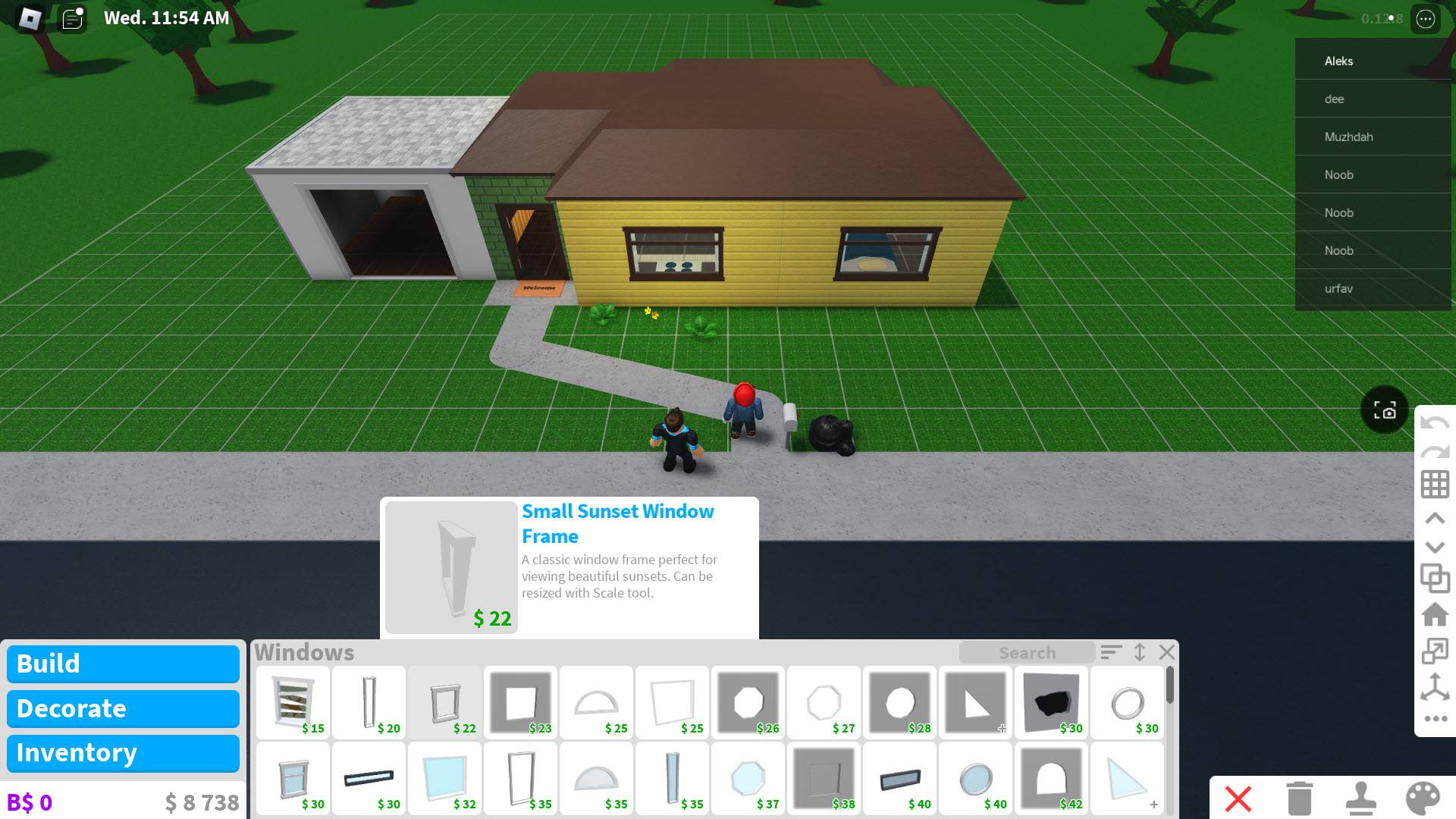Select the $23 square wall cutout
The height and width of the screenshot is (819, 1456).
[520, 703]
